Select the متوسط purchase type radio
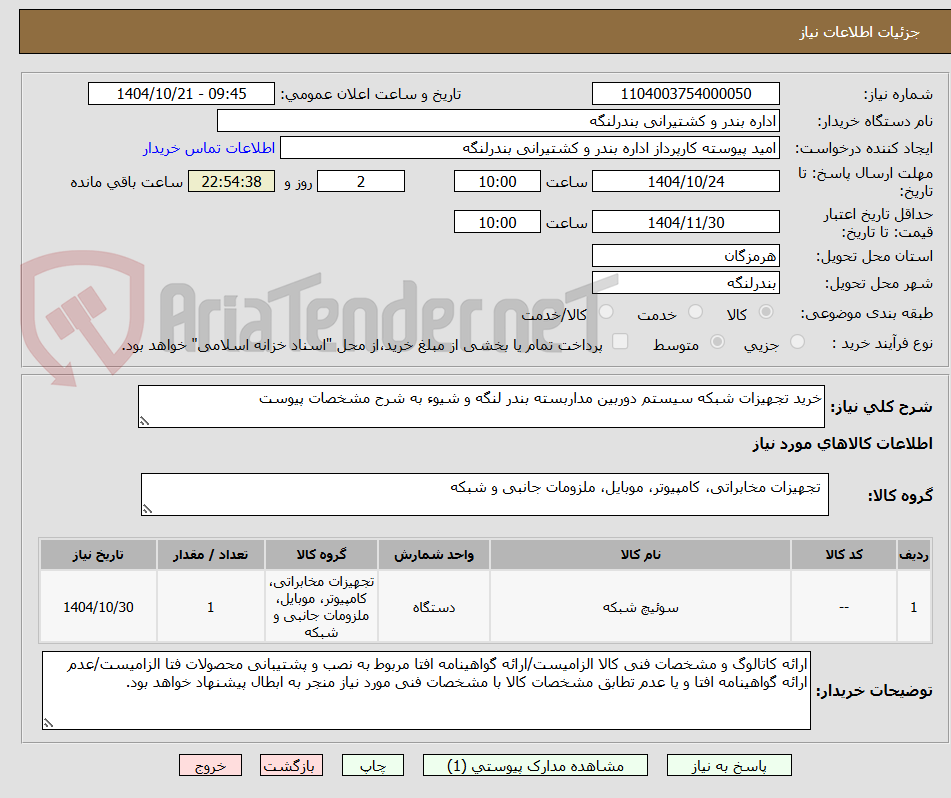 point(717,342)
